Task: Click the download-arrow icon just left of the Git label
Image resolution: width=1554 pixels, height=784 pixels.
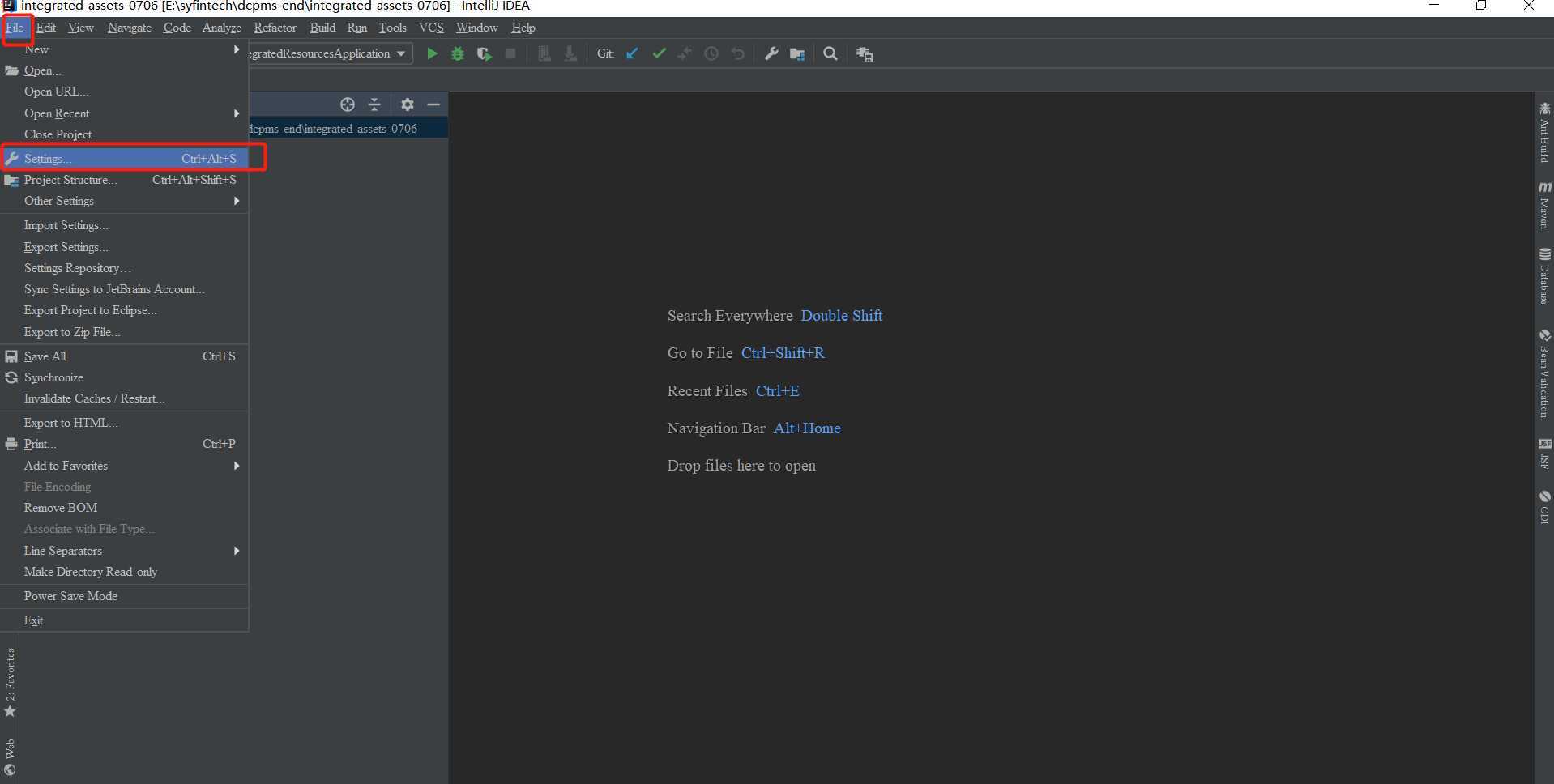Action: [570, 53]
